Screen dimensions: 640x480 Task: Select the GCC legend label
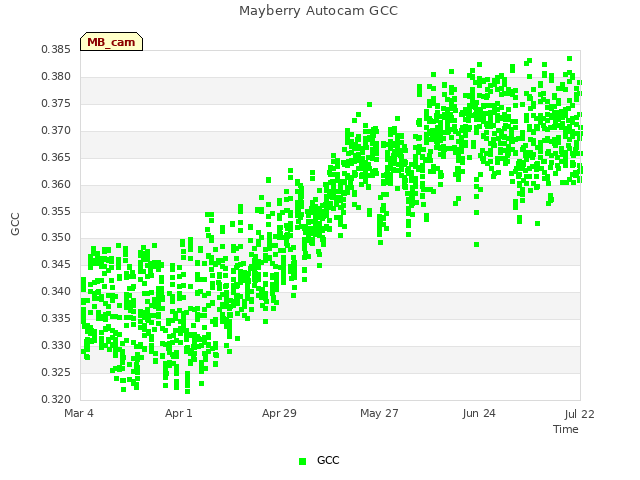tap(328, 460)
